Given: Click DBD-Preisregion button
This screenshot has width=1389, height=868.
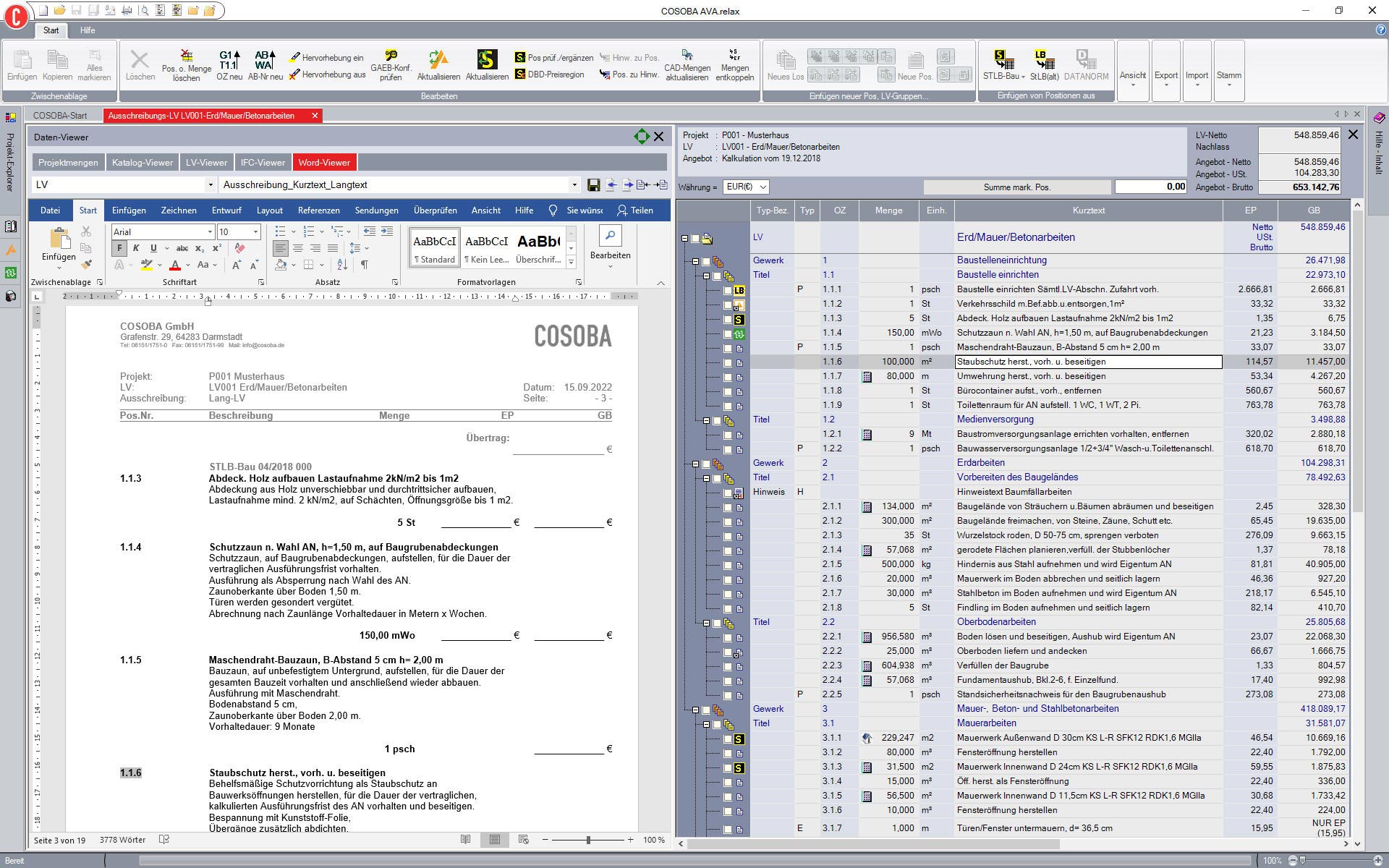Looking at the screenshot, I should 550,75.
